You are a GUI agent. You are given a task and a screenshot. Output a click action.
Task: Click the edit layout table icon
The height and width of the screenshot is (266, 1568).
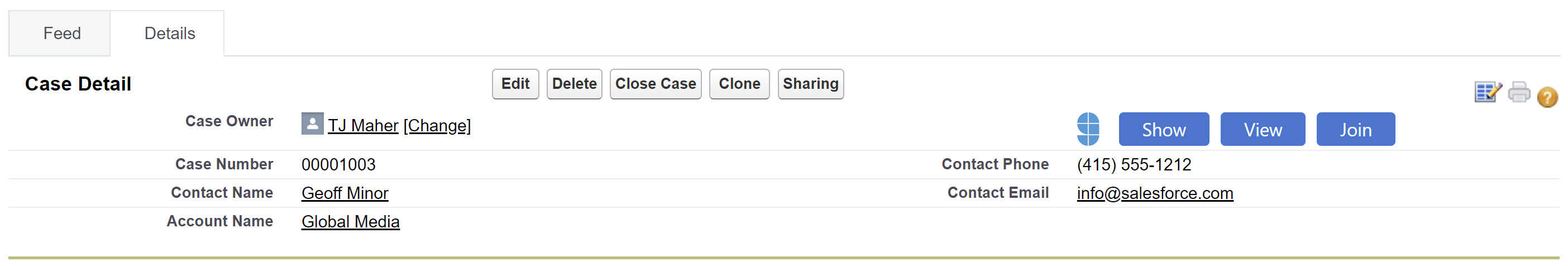1488,93
